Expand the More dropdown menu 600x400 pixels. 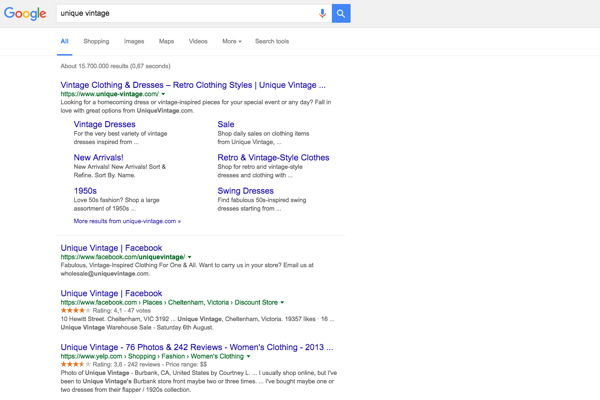(232, 41)
